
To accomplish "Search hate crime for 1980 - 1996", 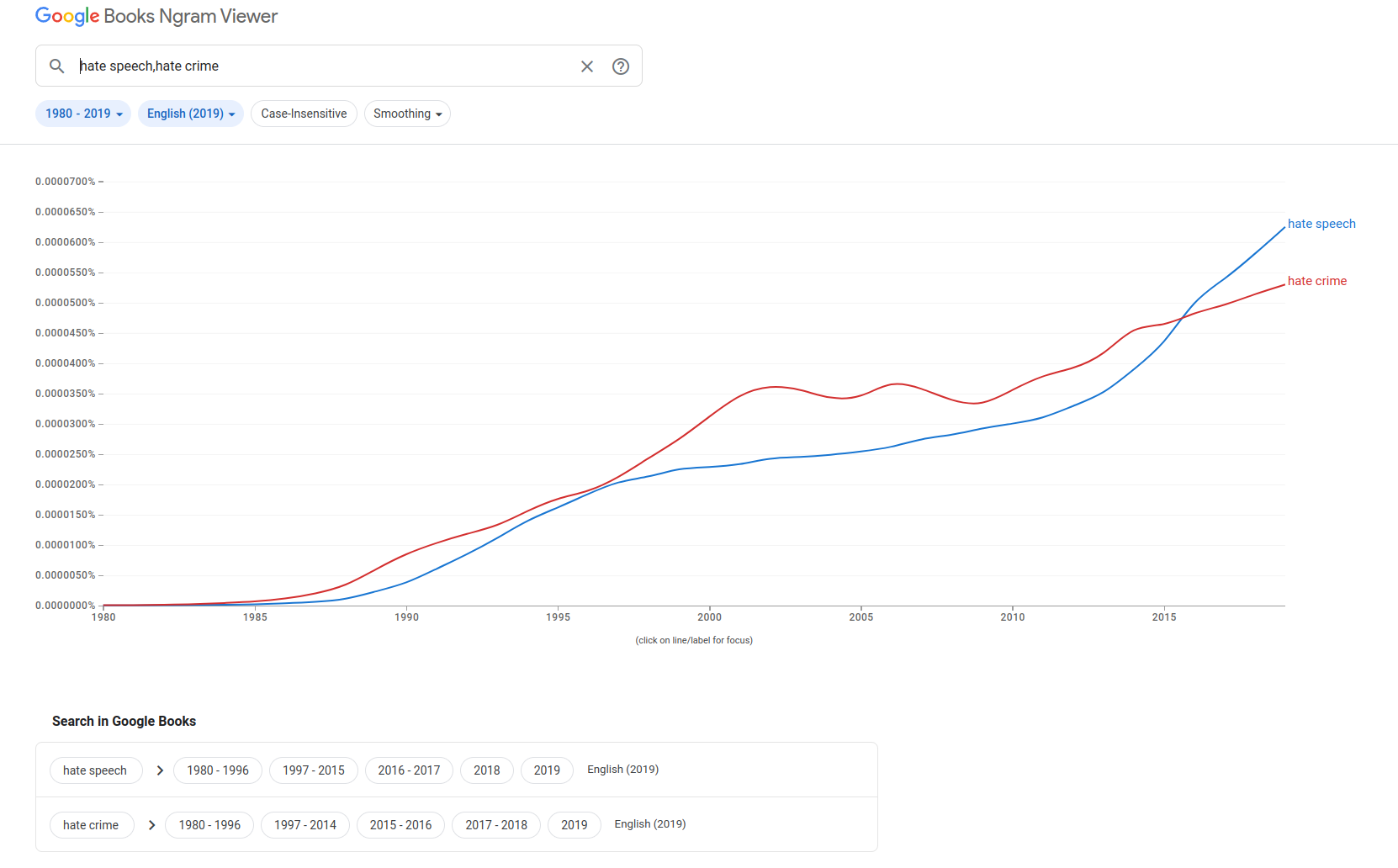I will [209, 825].
